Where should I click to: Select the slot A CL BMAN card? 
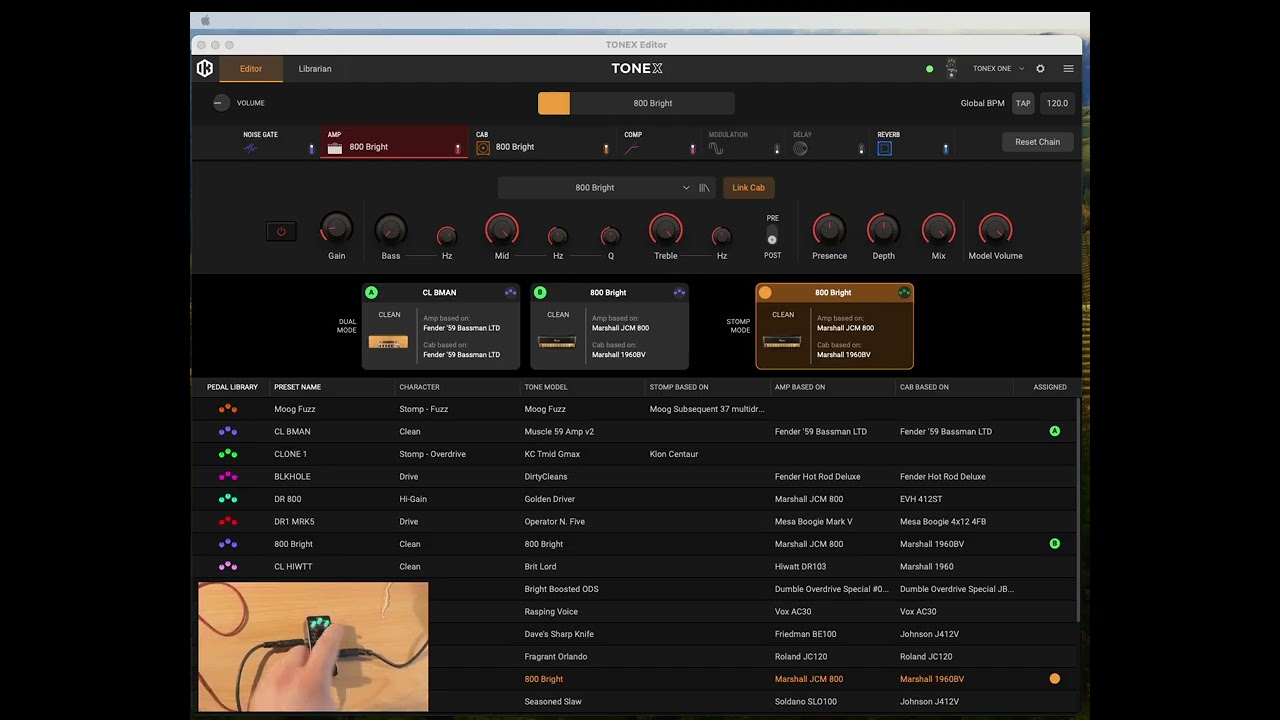[x=441, y=327]
